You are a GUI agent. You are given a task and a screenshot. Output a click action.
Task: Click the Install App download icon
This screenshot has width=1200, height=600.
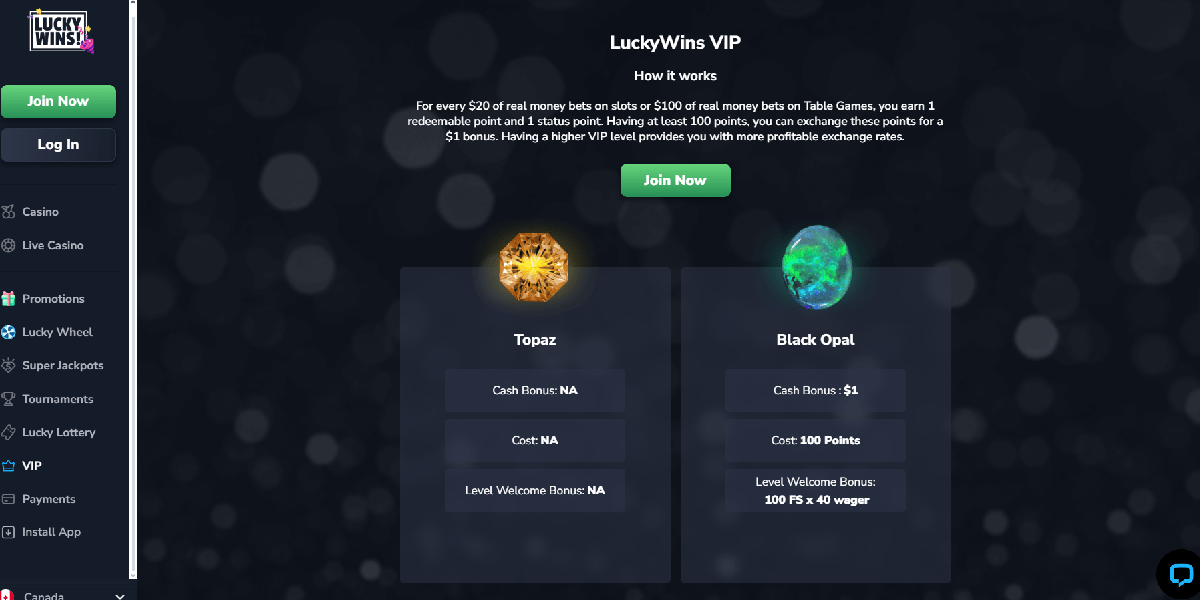[9, 532]
